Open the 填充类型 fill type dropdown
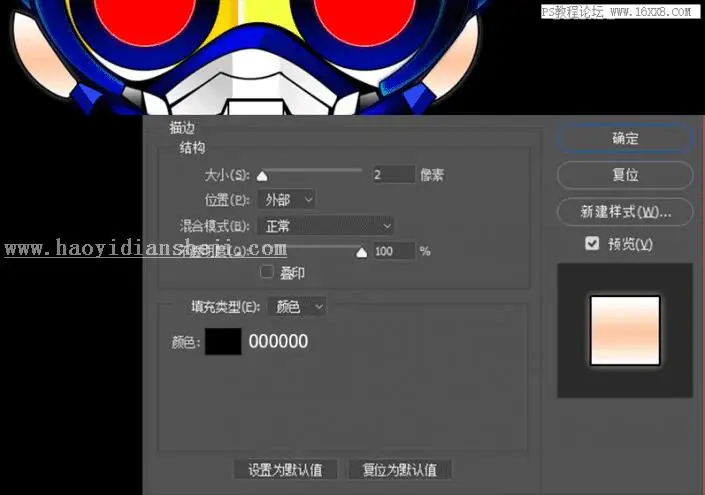Screen dimensions: 705x495 click(x=297, y=307)
